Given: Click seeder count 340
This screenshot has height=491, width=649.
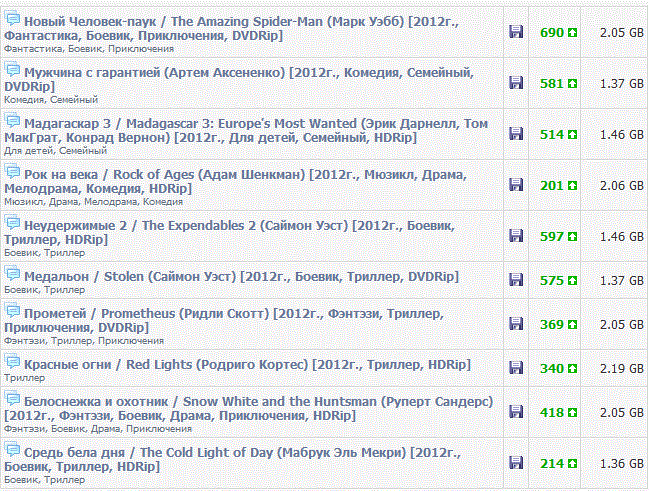Looking at the screenshot, I should click(552, 368).
